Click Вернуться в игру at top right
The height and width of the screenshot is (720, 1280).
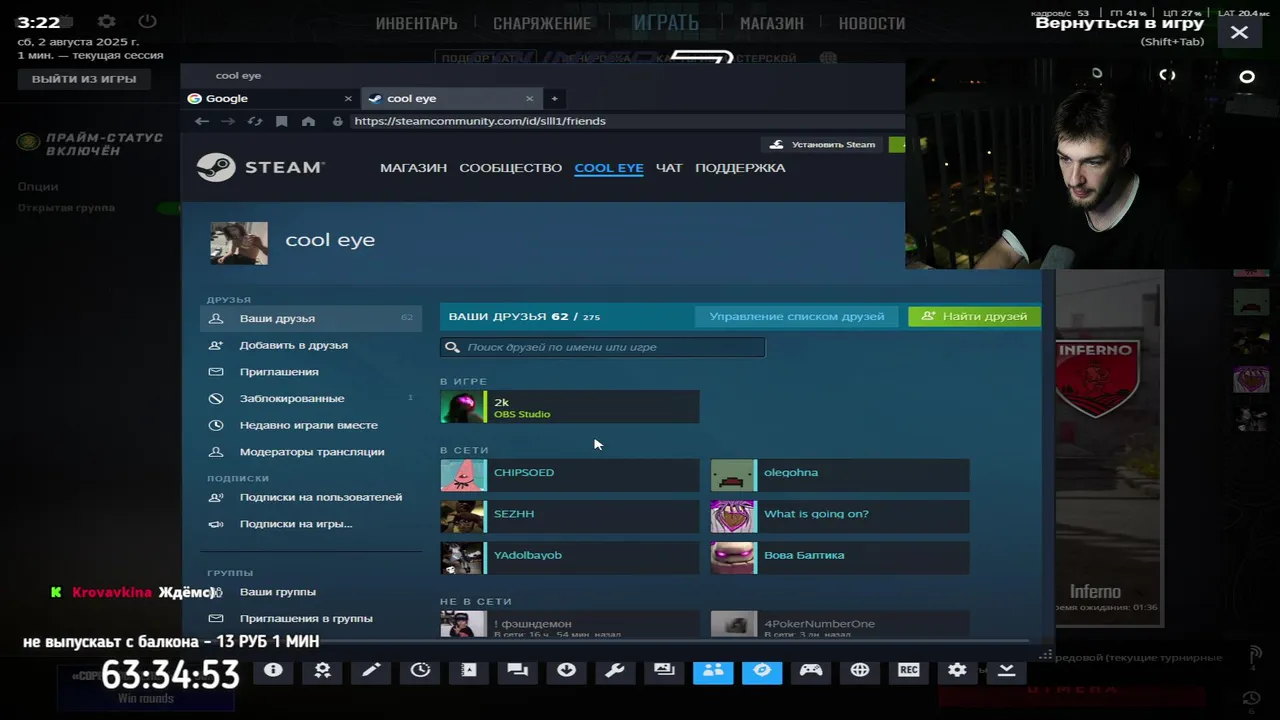pyautogui.click(x=1119, y=23)
